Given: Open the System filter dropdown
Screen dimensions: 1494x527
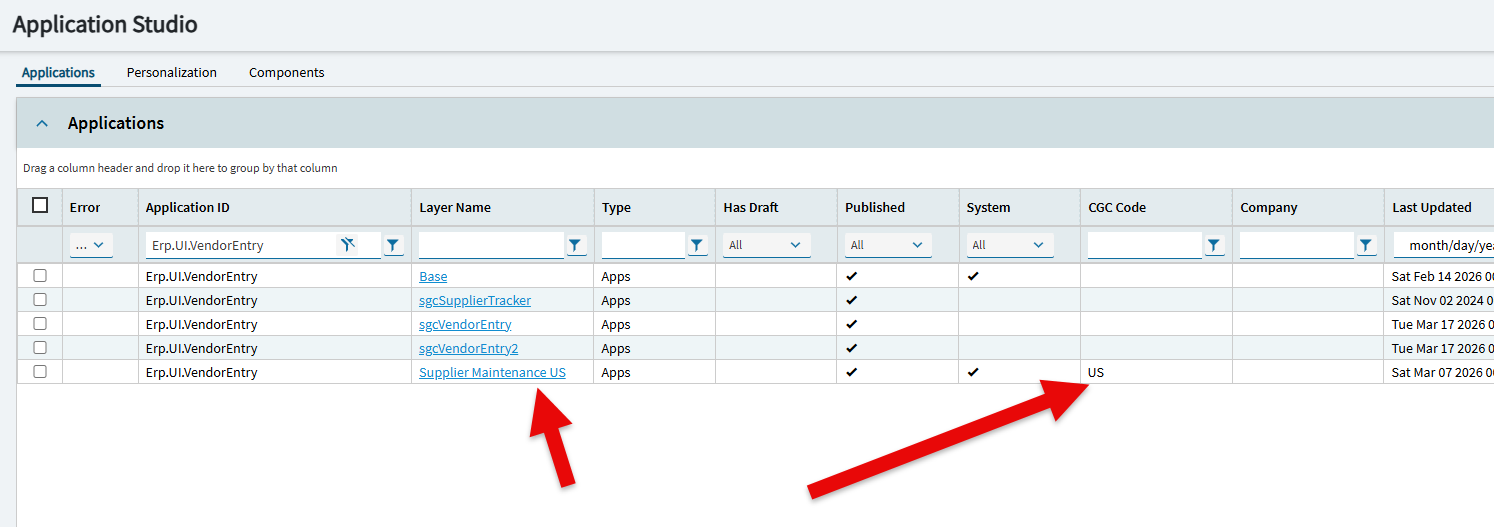Looking at the screenshot, I should (x=1010, y=245).
